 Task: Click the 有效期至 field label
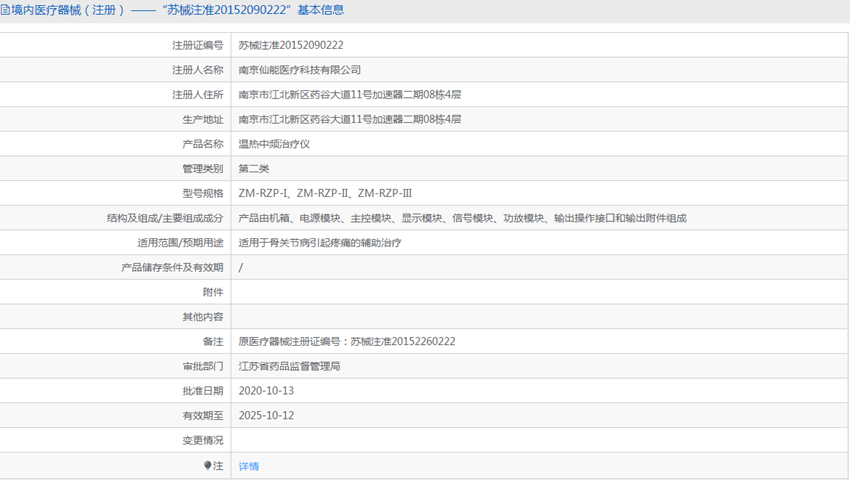(203, 415)
